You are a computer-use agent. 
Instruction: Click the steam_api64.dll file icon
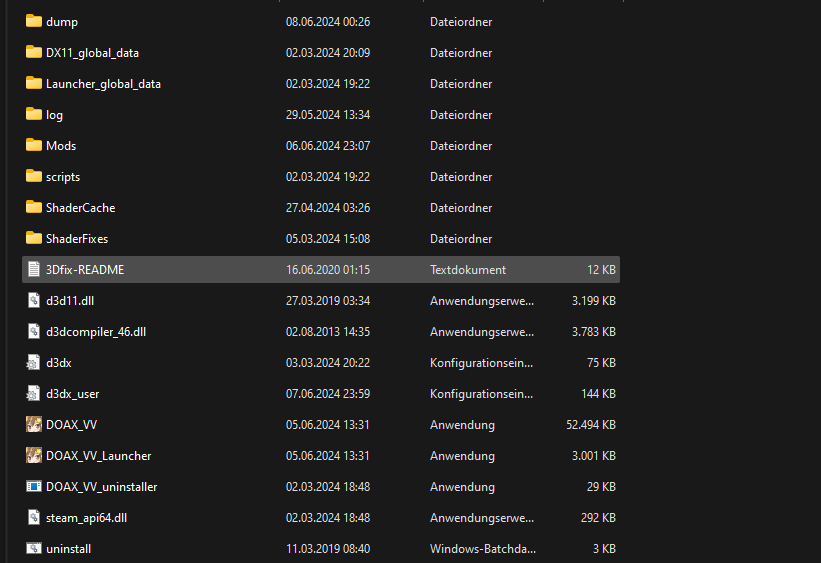click(x=34, y=517)
